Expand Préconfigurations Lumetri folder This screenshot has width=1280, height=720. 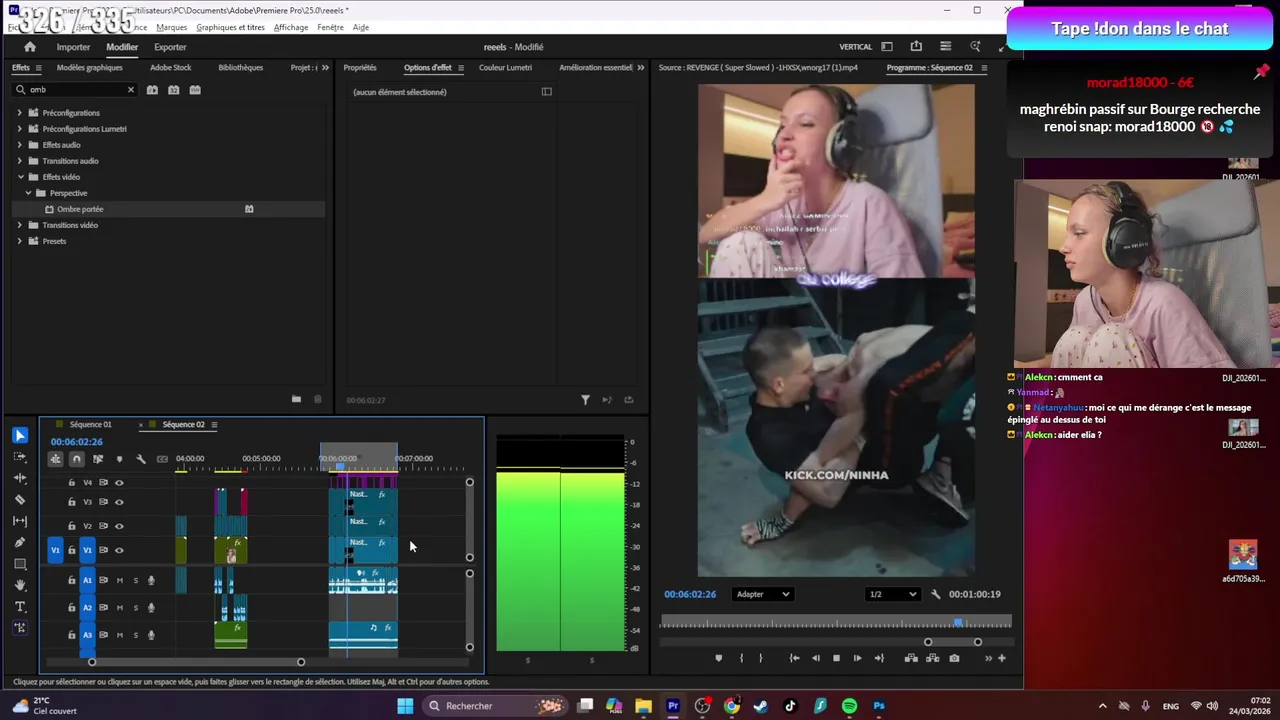click(19, 129)
